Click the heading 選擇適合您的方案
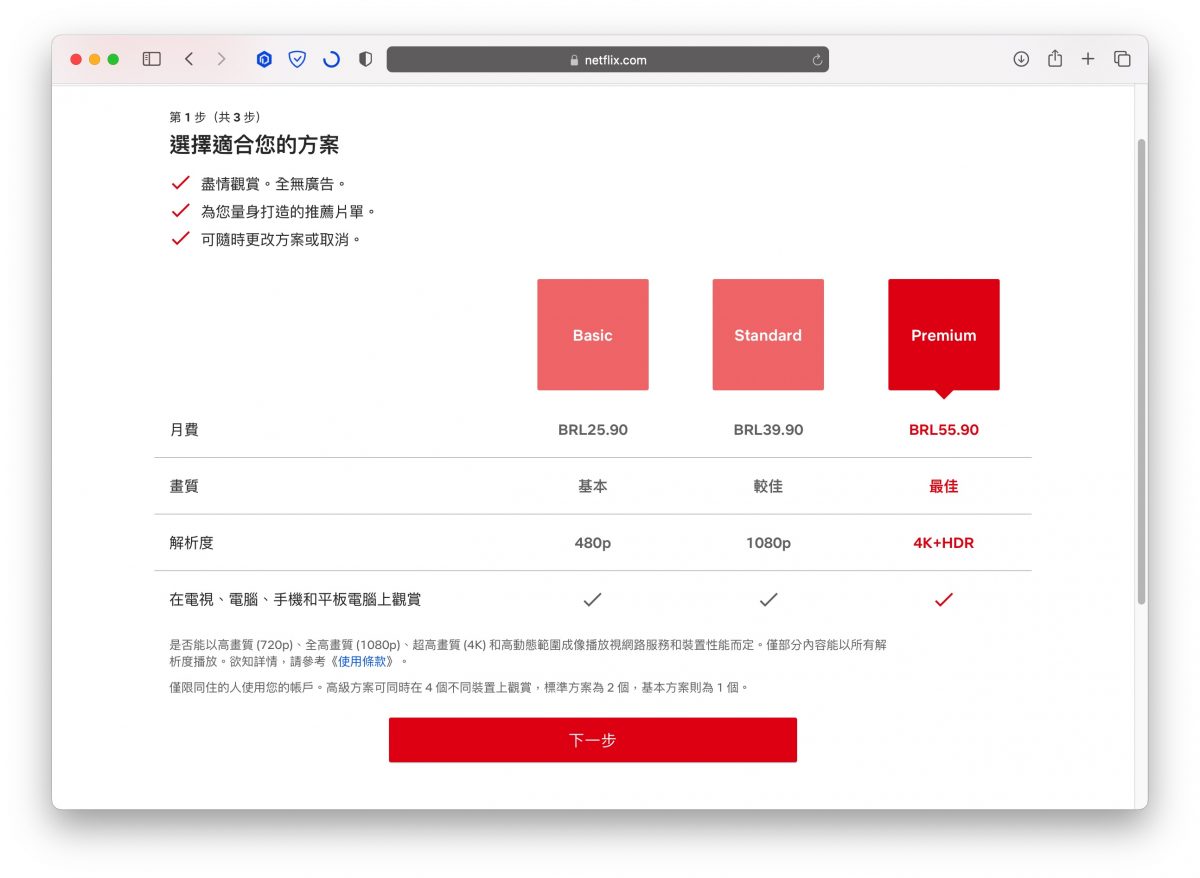Image resolution: width=1200 pixels, height=878 pixels. coord(254,145)
